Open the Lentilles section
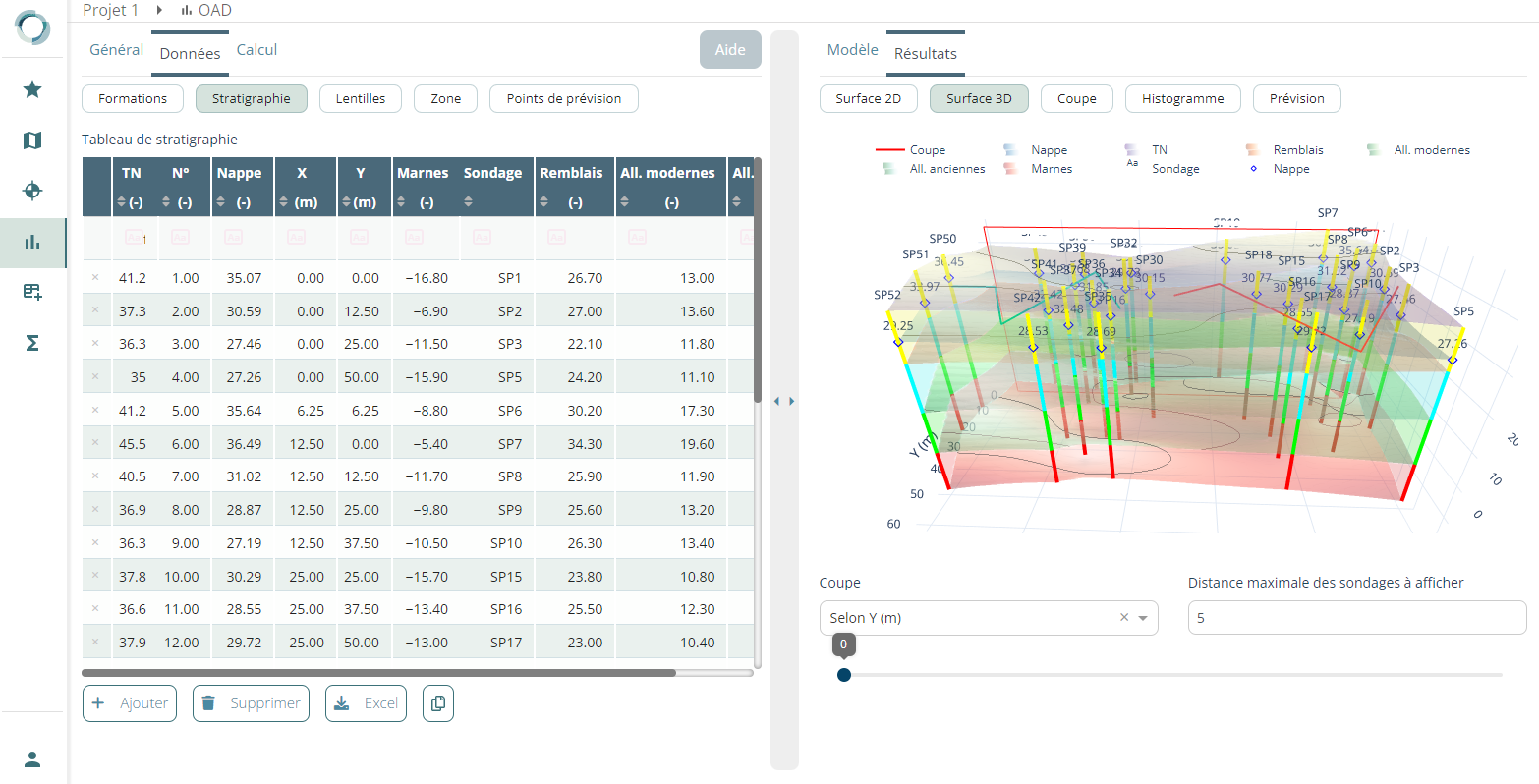The image size is (1539, 784). pos(361,99)
